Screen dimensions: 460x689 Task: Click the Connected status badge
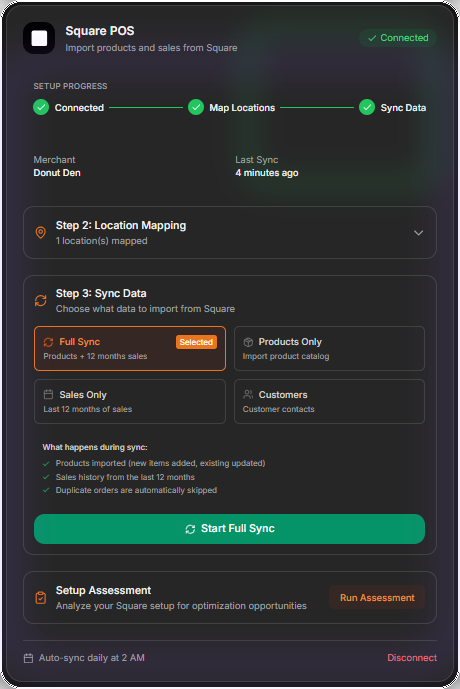pyautogui.click(x=398, y=38)
